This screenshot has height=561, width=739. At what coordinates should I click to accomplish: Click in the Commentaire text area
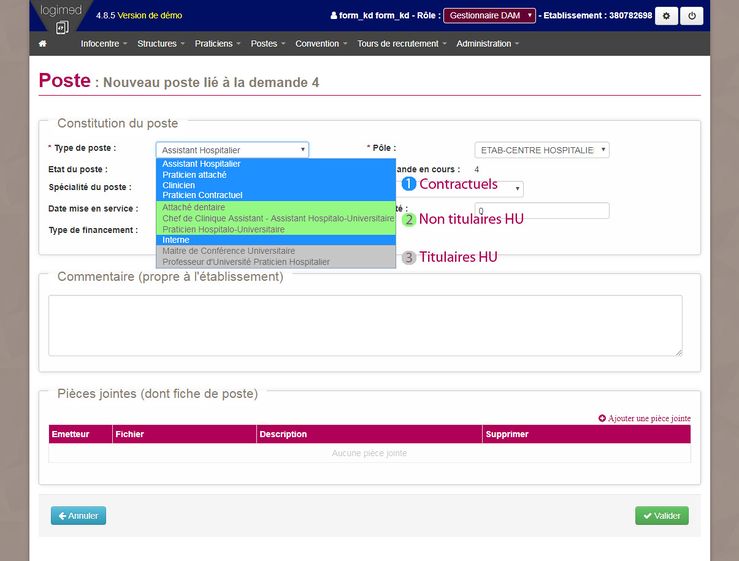click(x=365, y=325)
